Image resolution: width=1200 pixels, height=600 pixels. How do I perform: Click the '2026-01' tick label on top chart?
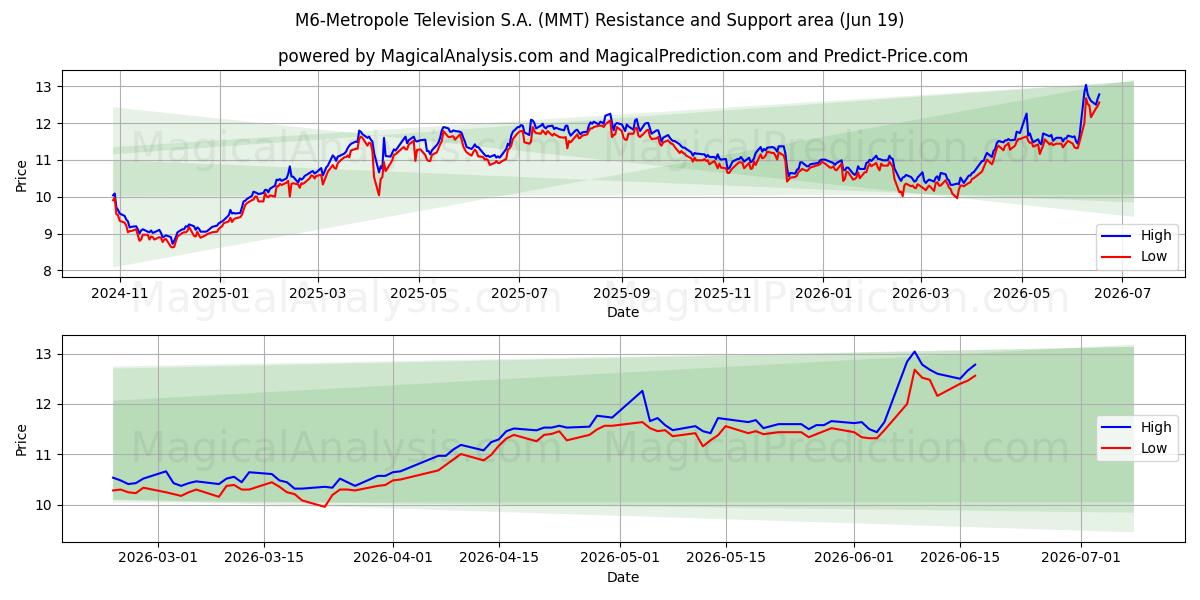coord(823,294)
